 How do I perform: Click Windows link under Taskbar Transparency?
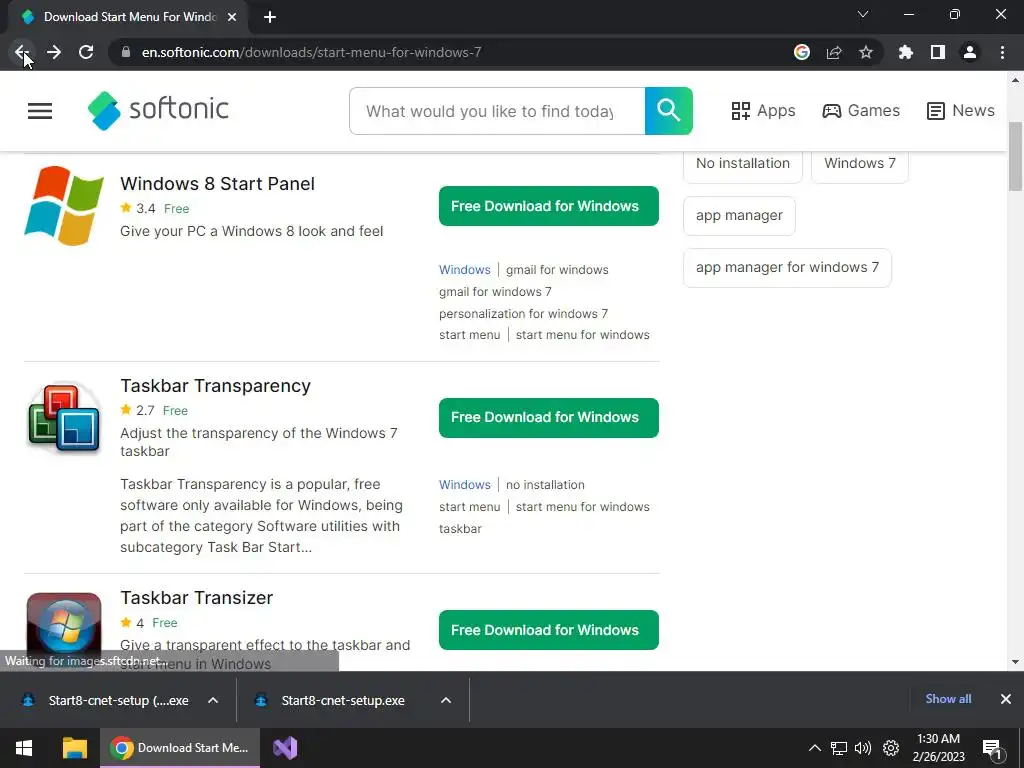tap(464, 485)
